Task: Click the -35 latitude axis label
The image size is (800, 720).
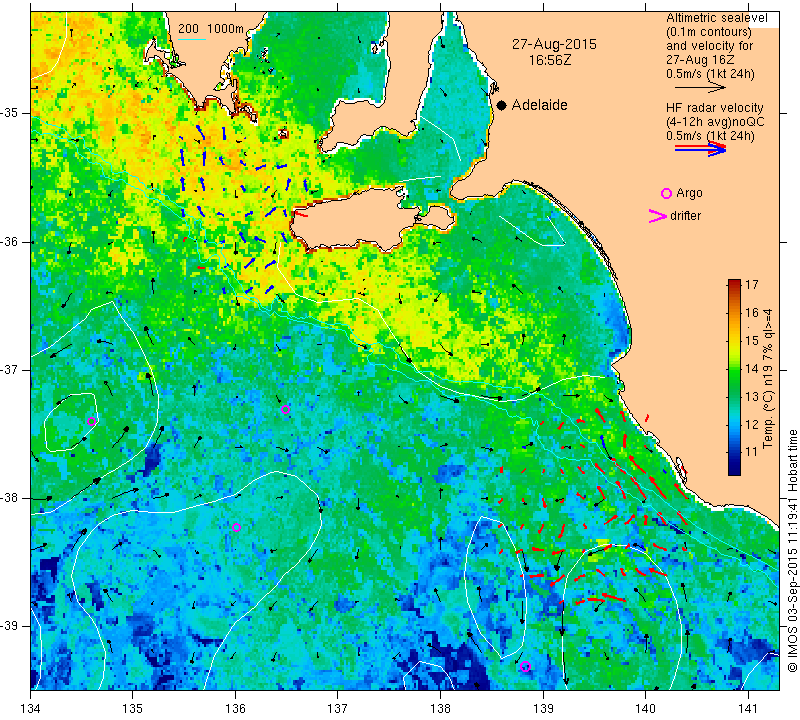Action: tap(10, 113)
